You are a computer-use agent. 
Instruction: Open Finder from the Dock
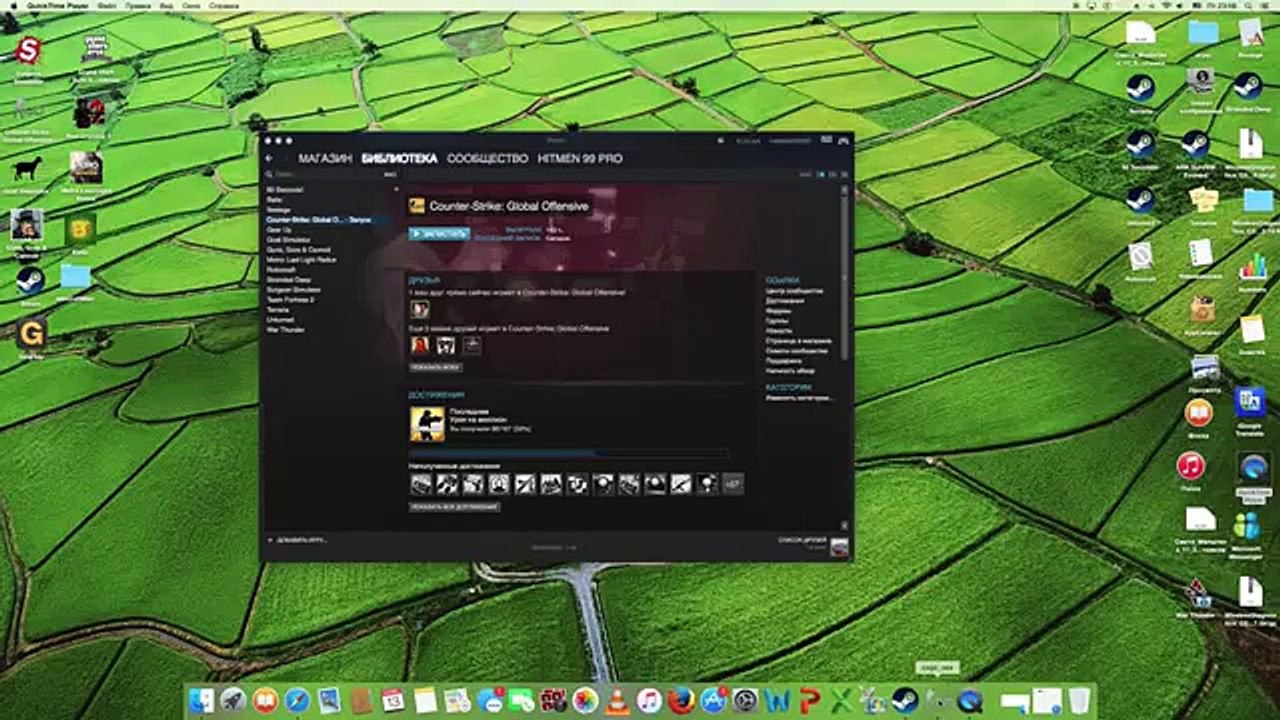[x=202, y=700]
